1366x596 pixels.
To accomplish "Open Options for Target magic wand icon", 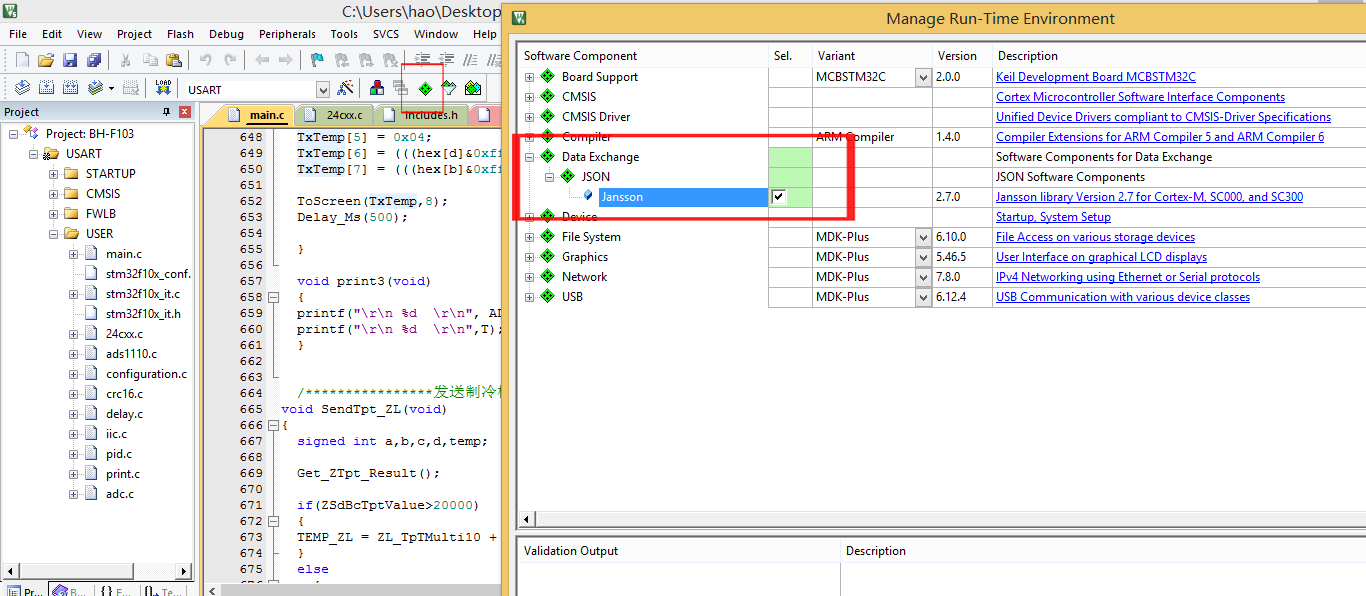I will 345,88.
